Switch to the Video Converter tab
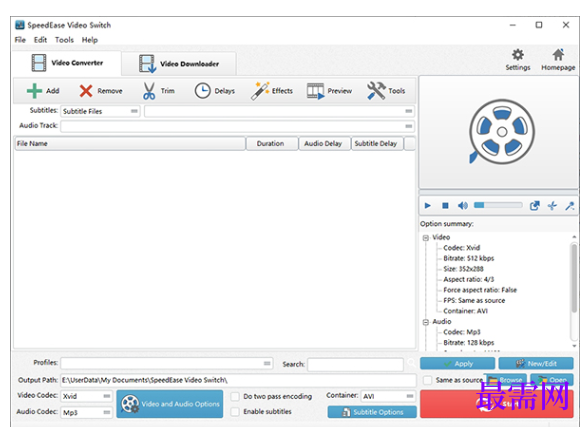This screenshot has width=588, height=427. click(67, 63)
